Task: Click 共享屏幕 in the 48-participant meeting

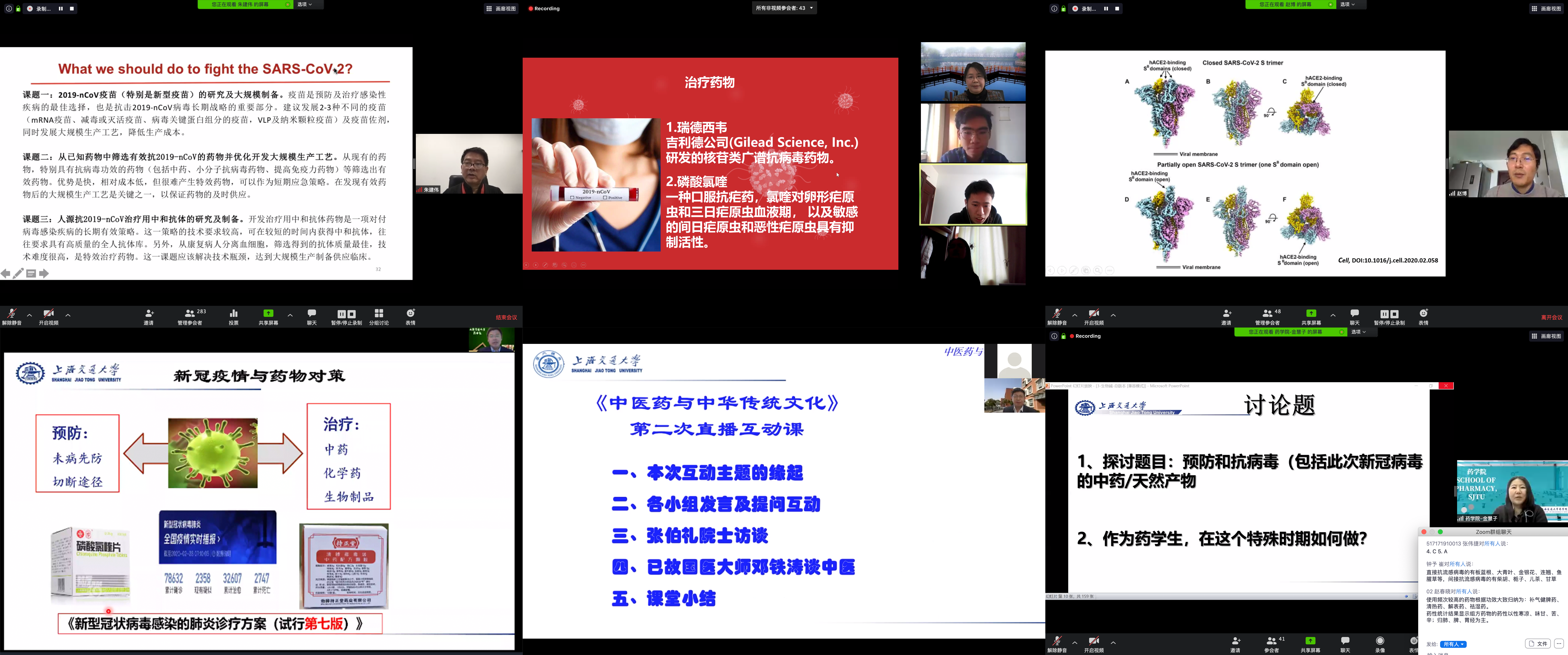Action: (x=1311, y=316)
